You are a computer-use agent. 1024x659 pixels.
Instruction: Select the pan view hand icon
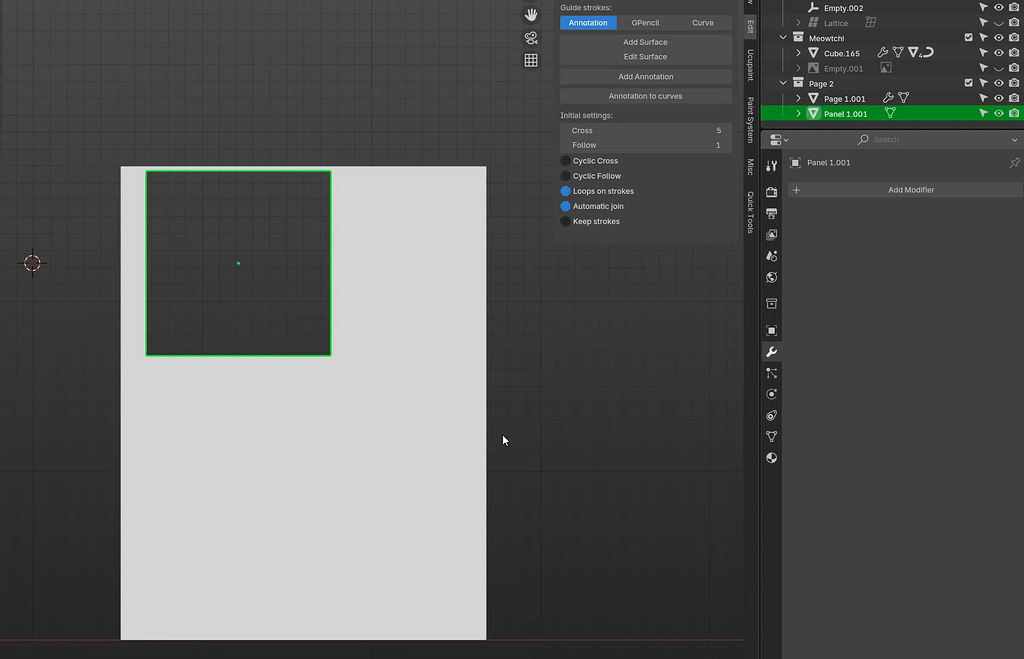point(531,14)
